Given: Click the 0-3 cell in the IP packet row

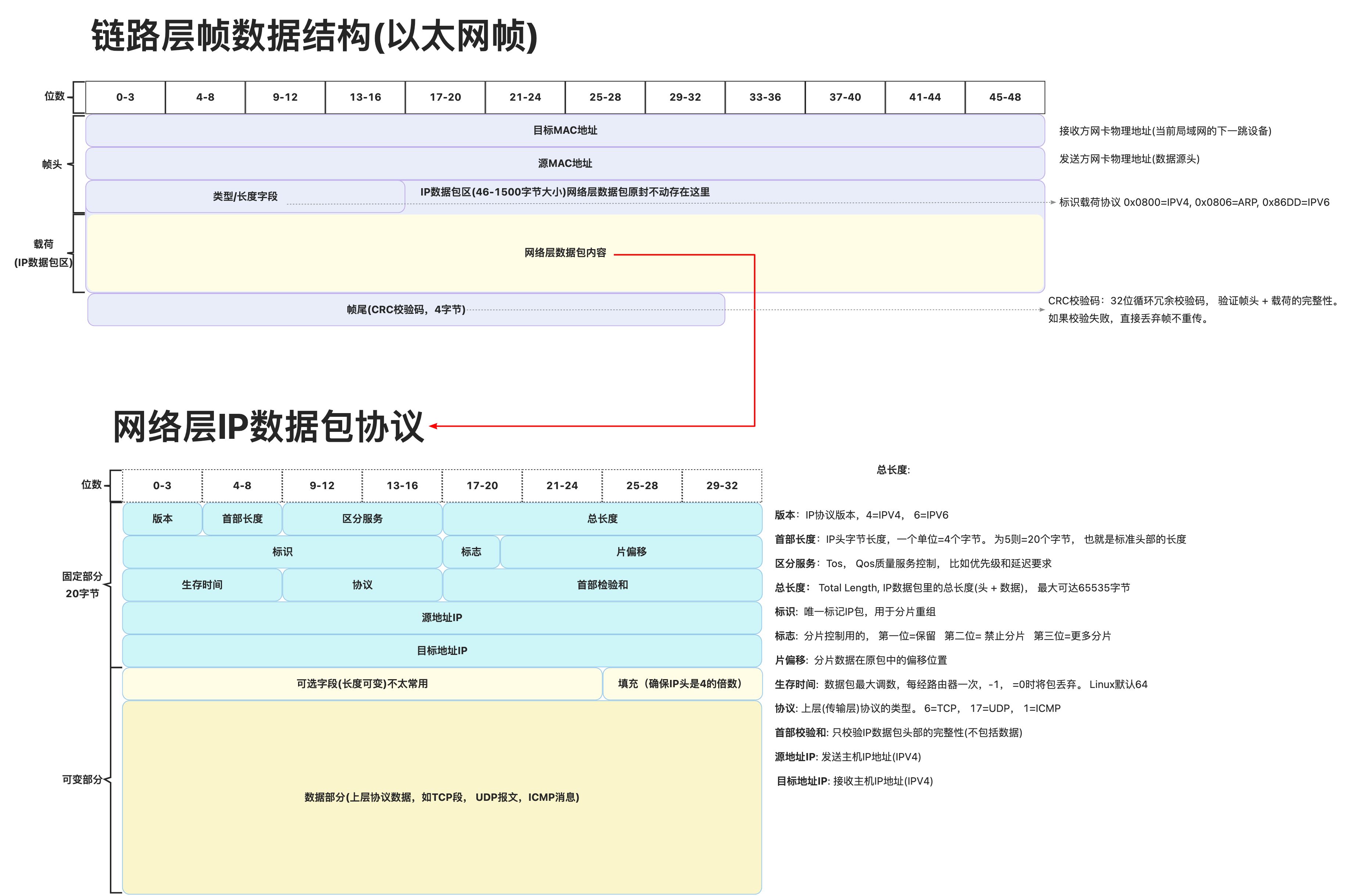Looking at the screenshot, I should [x=162, y=486].
